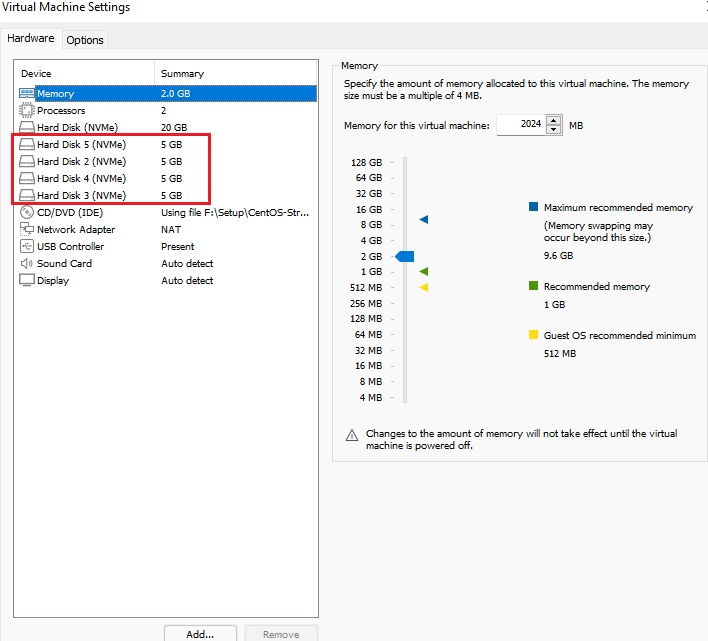The width and height of the screenshot is (708, 641).
Task: Select the Sound Card speaker icon
Action: click(x=27, y=264)
